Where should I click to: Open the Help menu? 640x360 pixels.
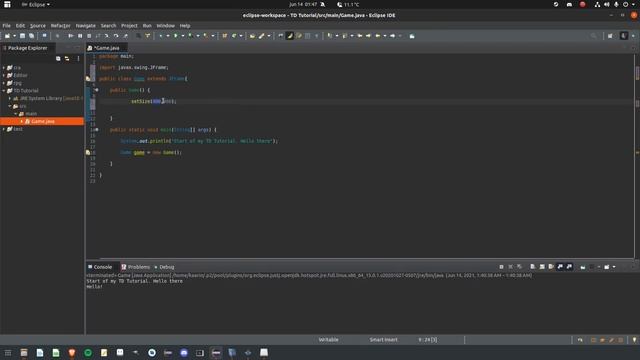coord(185,25)
